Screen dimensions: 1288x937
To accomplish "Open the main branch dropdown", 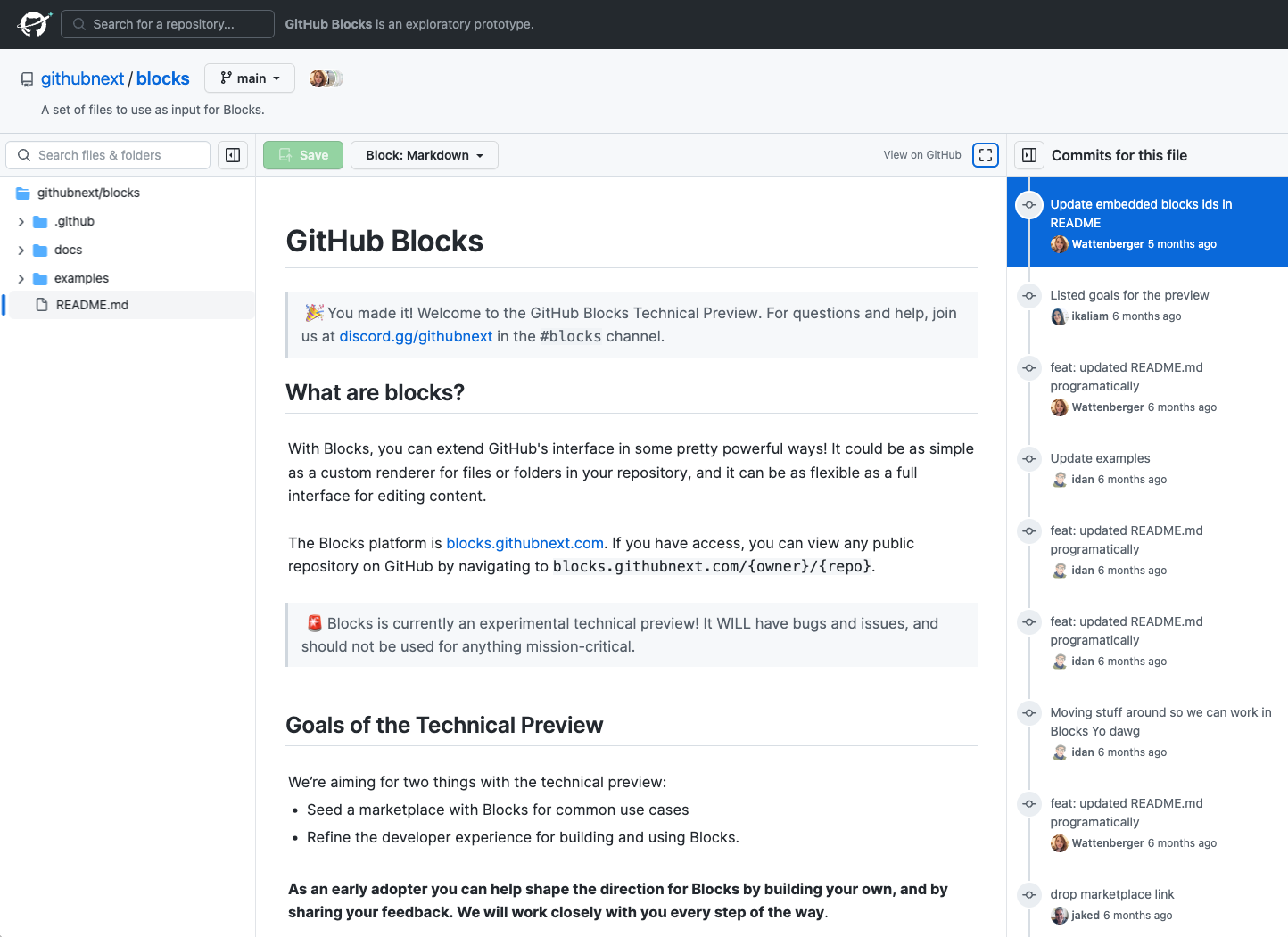I will tap(250, 78).
